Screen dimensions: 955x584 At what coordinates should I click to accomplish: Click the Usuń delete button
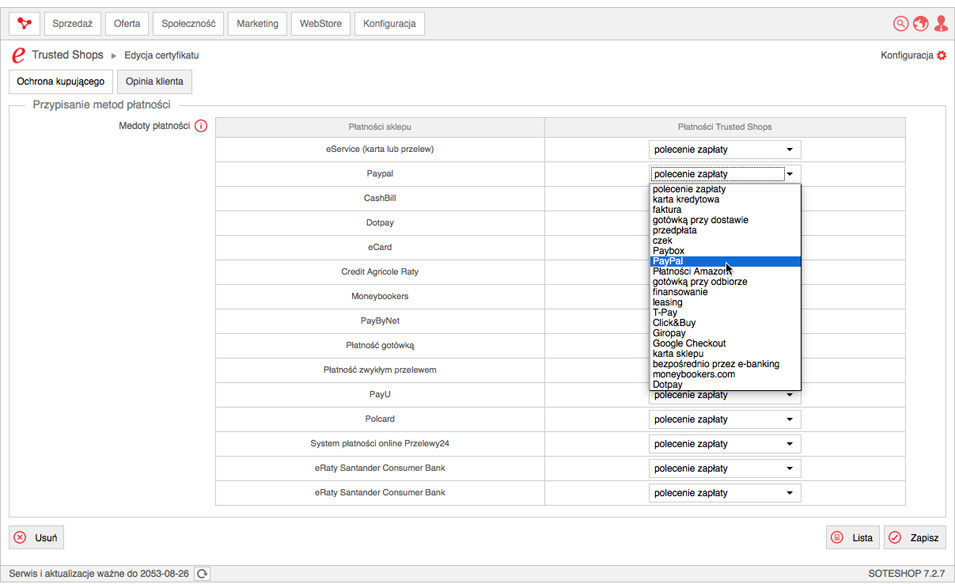37,538
